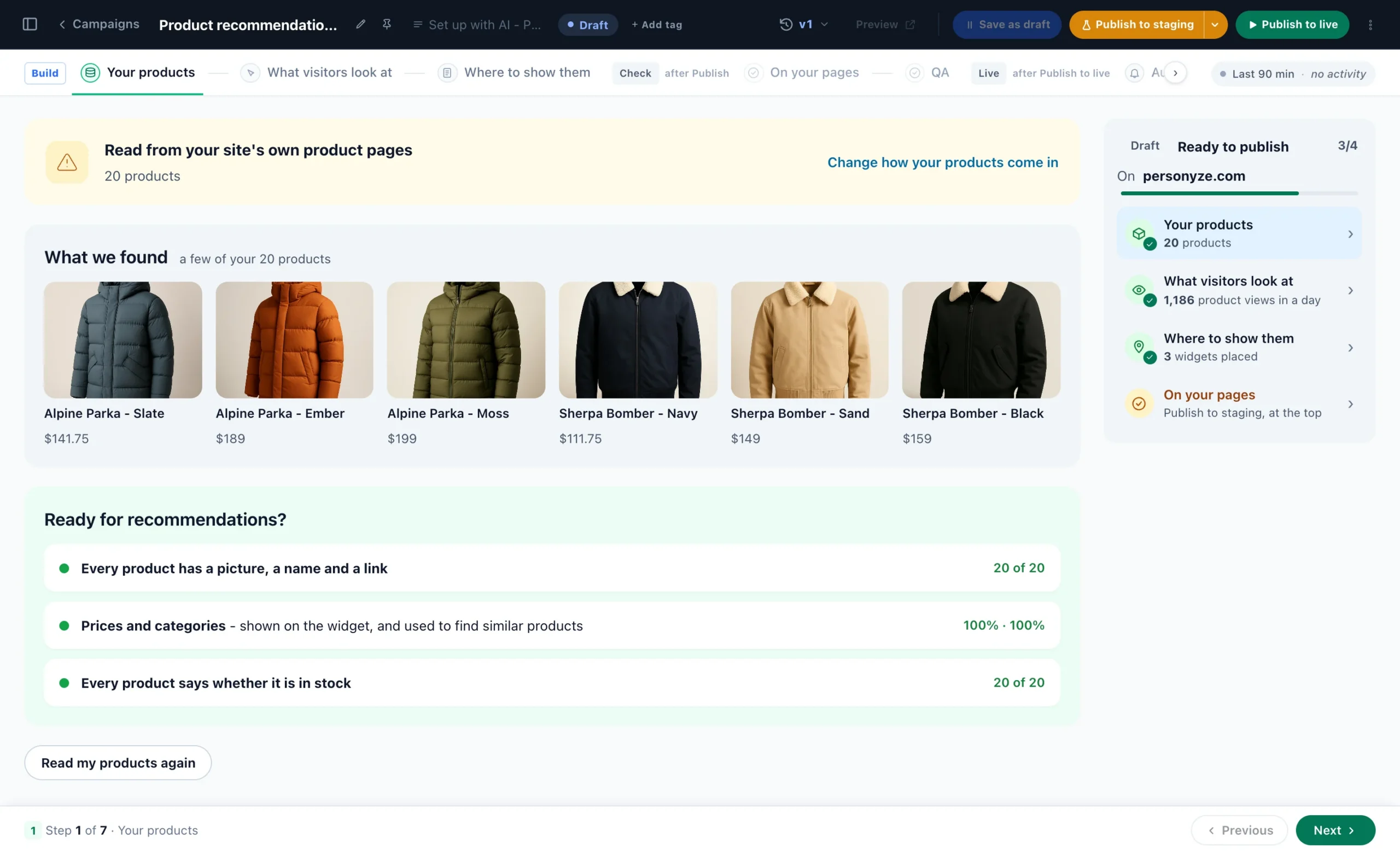1400x855 pixels.
Task: Select 'Every product says whether in stock' row
Action: click(x=552, y=683)
